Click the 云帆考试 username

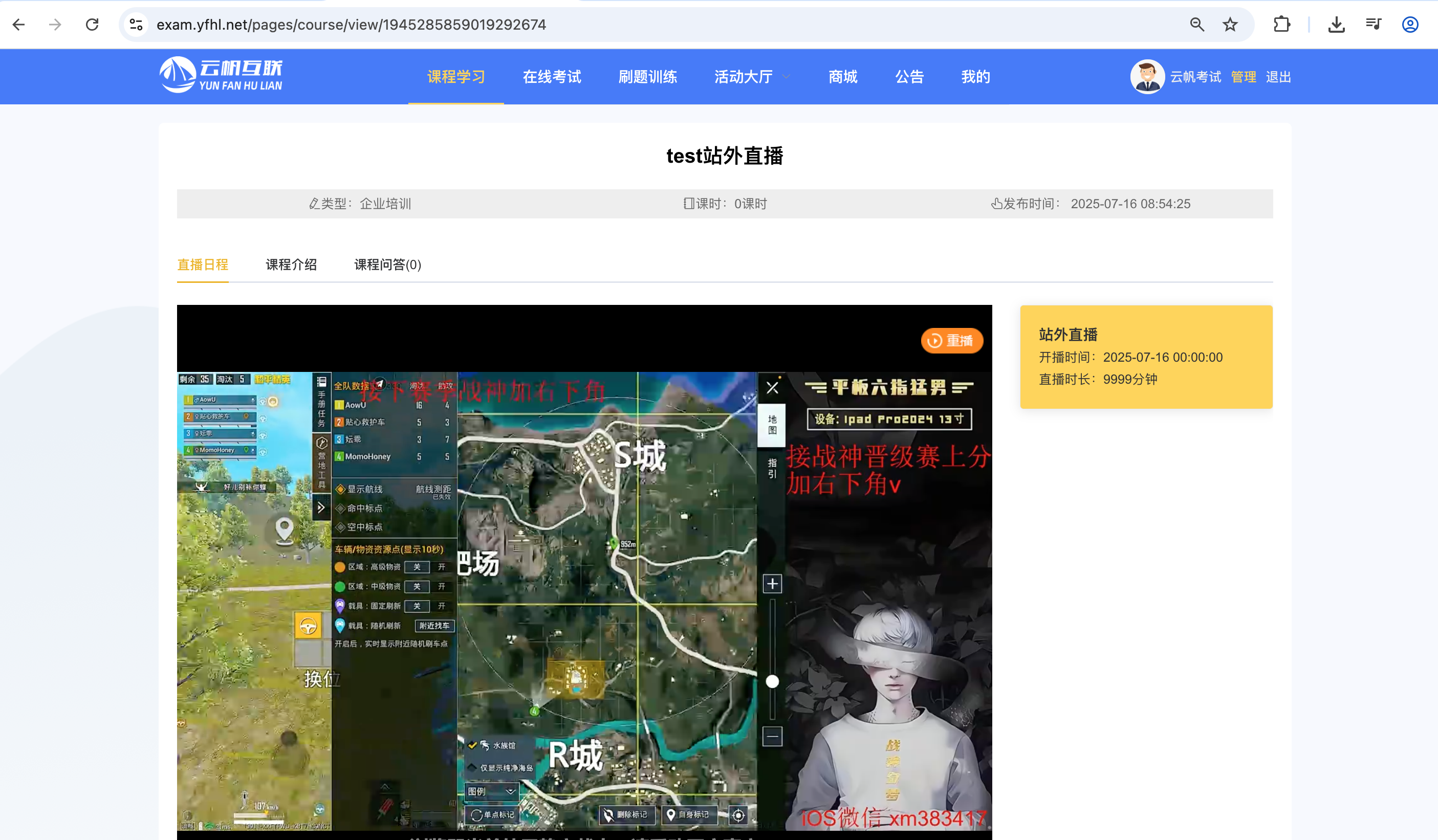pos(1195,77)
